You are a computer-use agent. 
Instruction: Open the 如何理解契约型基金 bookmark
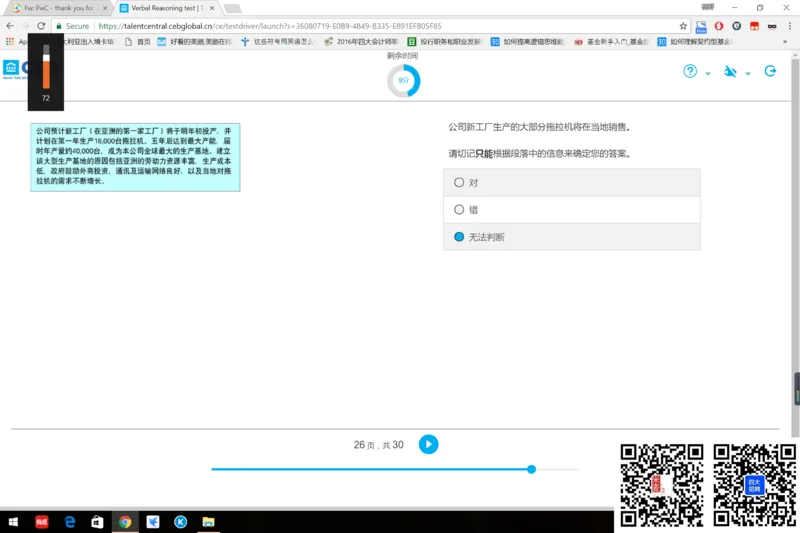[694, 41]
